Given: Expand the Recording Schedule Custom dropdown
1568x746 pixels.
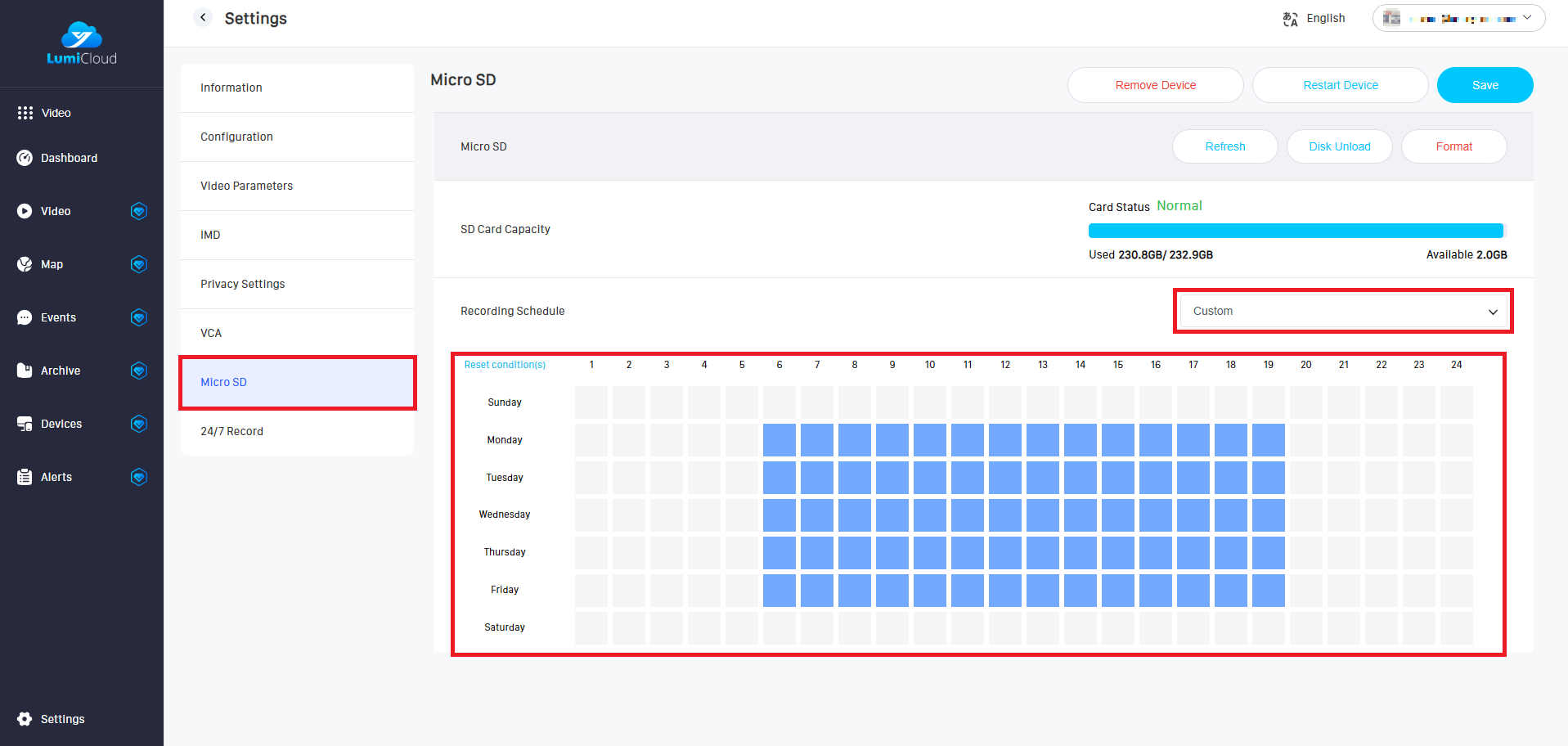Looking at the screenshot, I should (1343, 311).
